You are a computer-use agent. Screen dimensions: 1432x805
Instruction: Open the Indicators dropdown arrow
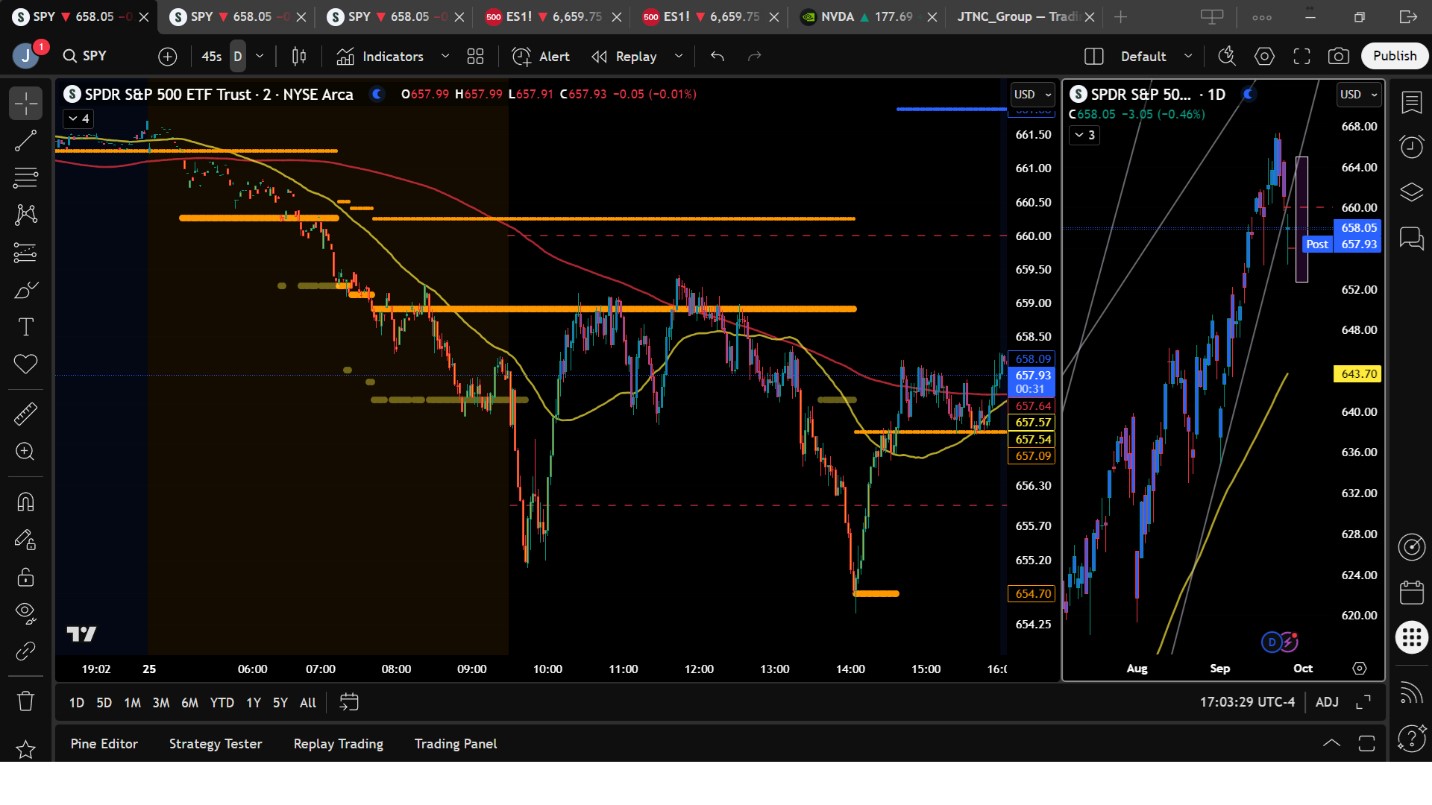tap(445, 57)
